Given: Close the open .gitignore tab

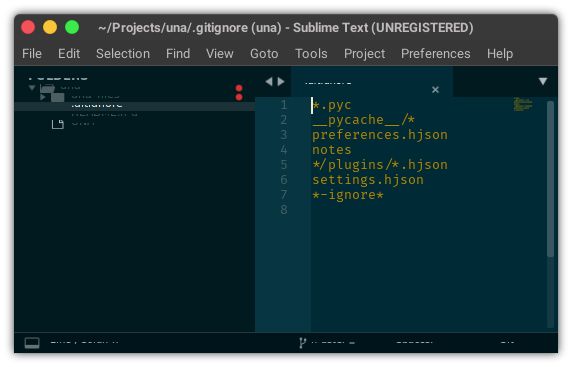Looking at the screenshot, I should pos(435,90).
